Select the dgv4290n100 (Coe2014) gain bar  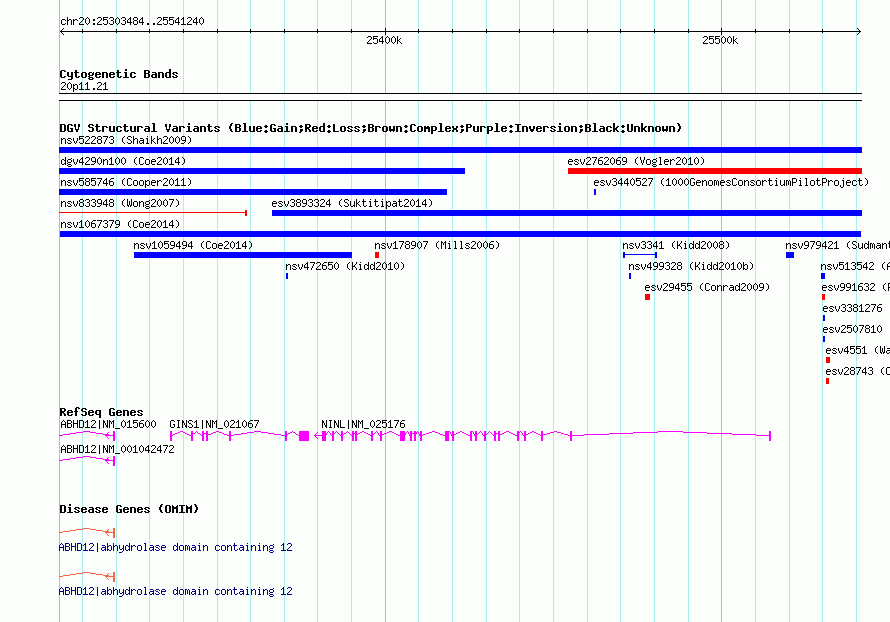point(262,171)
